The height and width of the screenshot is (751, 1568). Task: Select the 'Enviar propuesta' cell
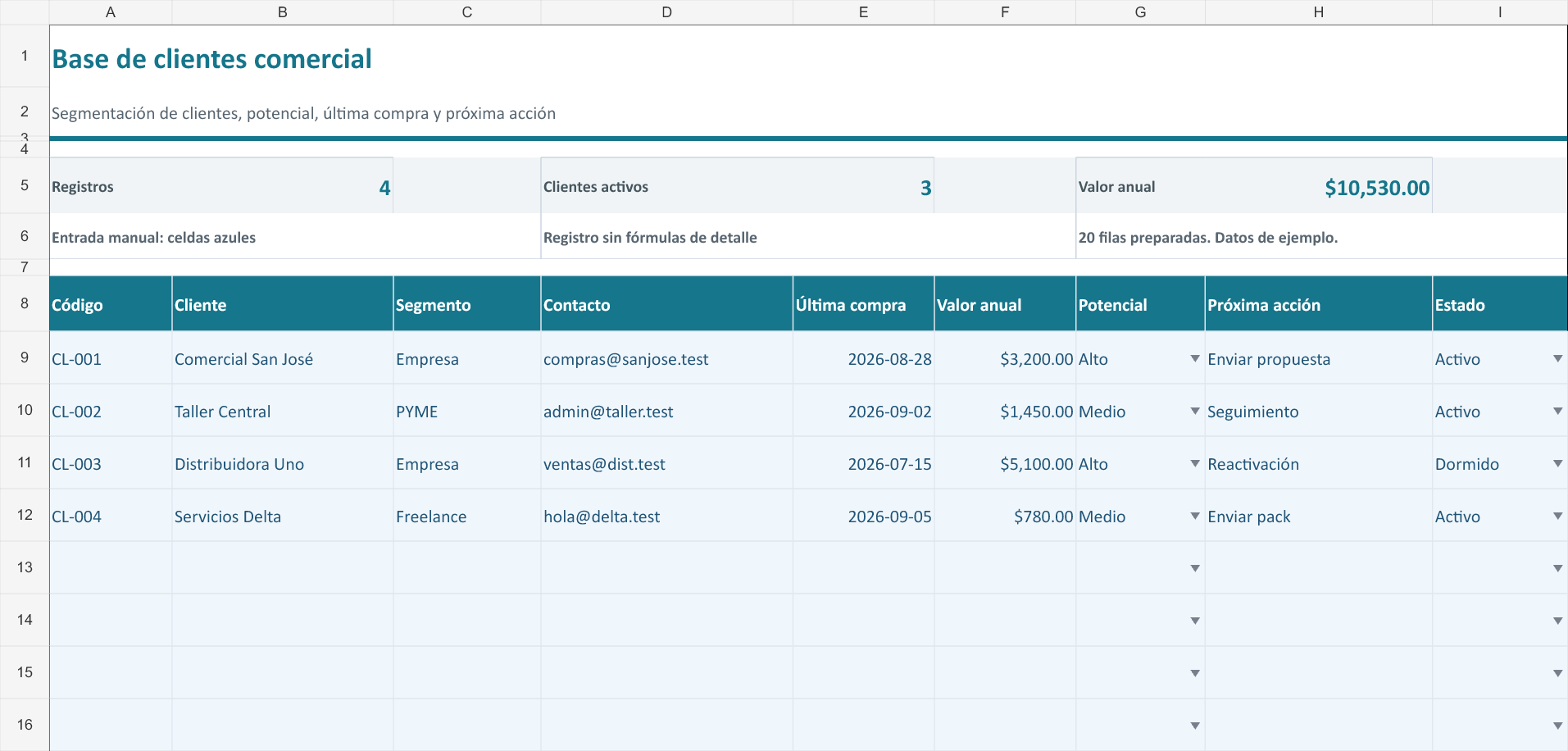coord(1318,358)
